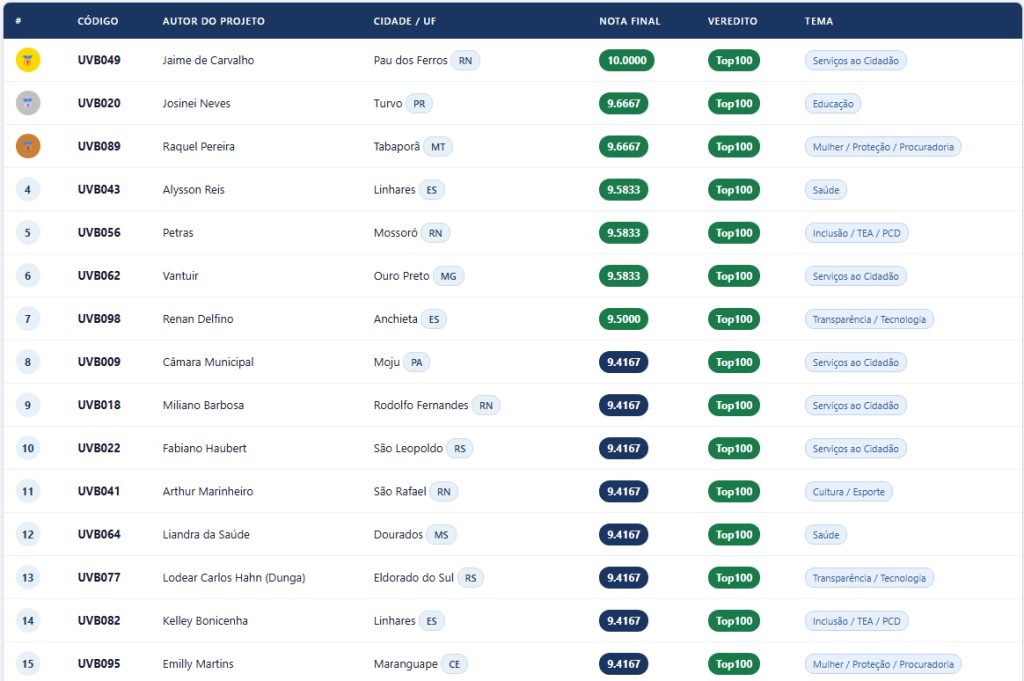Screen dimensions: 1024x681
Task: Click the MT state badge beside Tabaporã
Action: coord(438,146)
